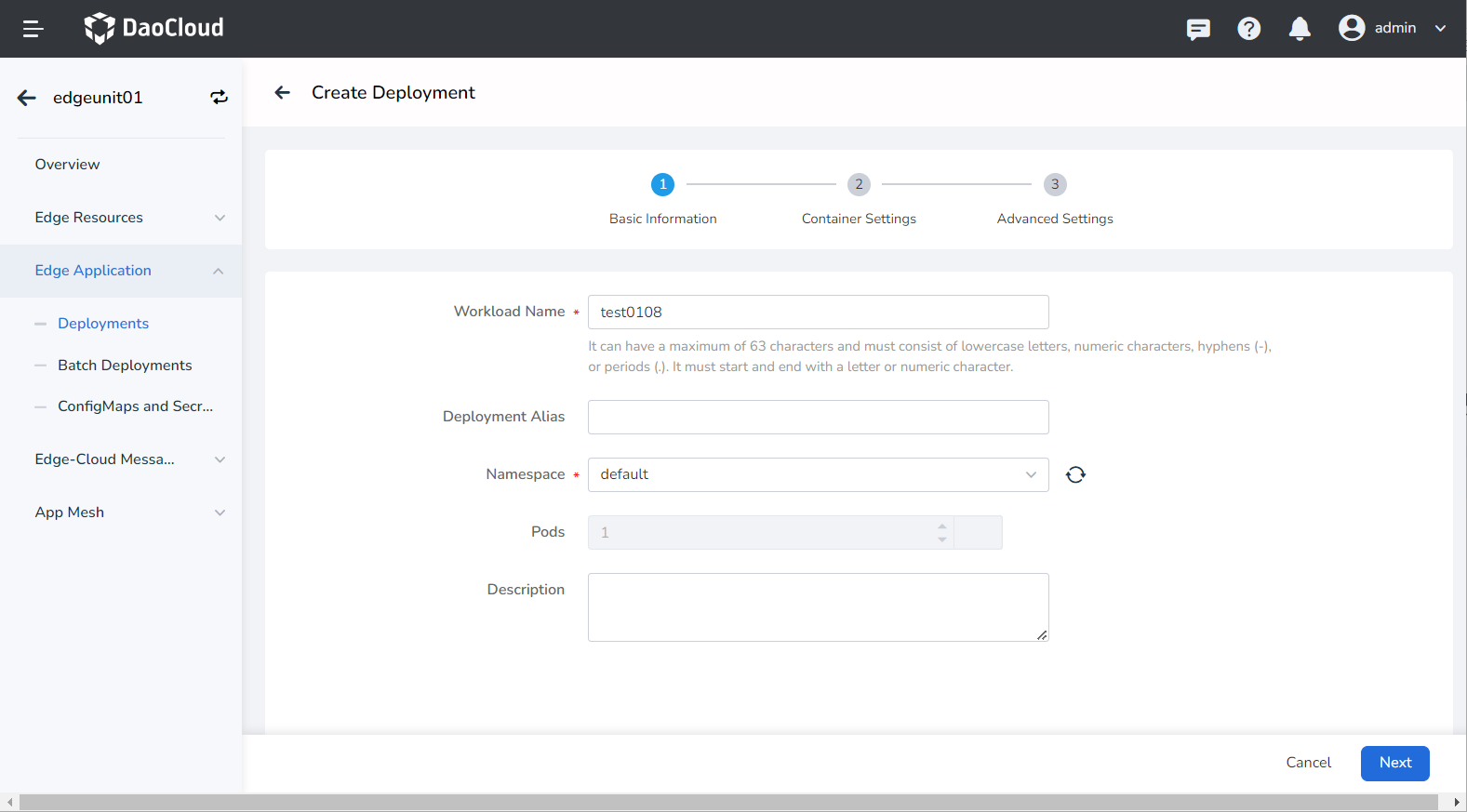Jump to step 2 Container Settings

859,185
